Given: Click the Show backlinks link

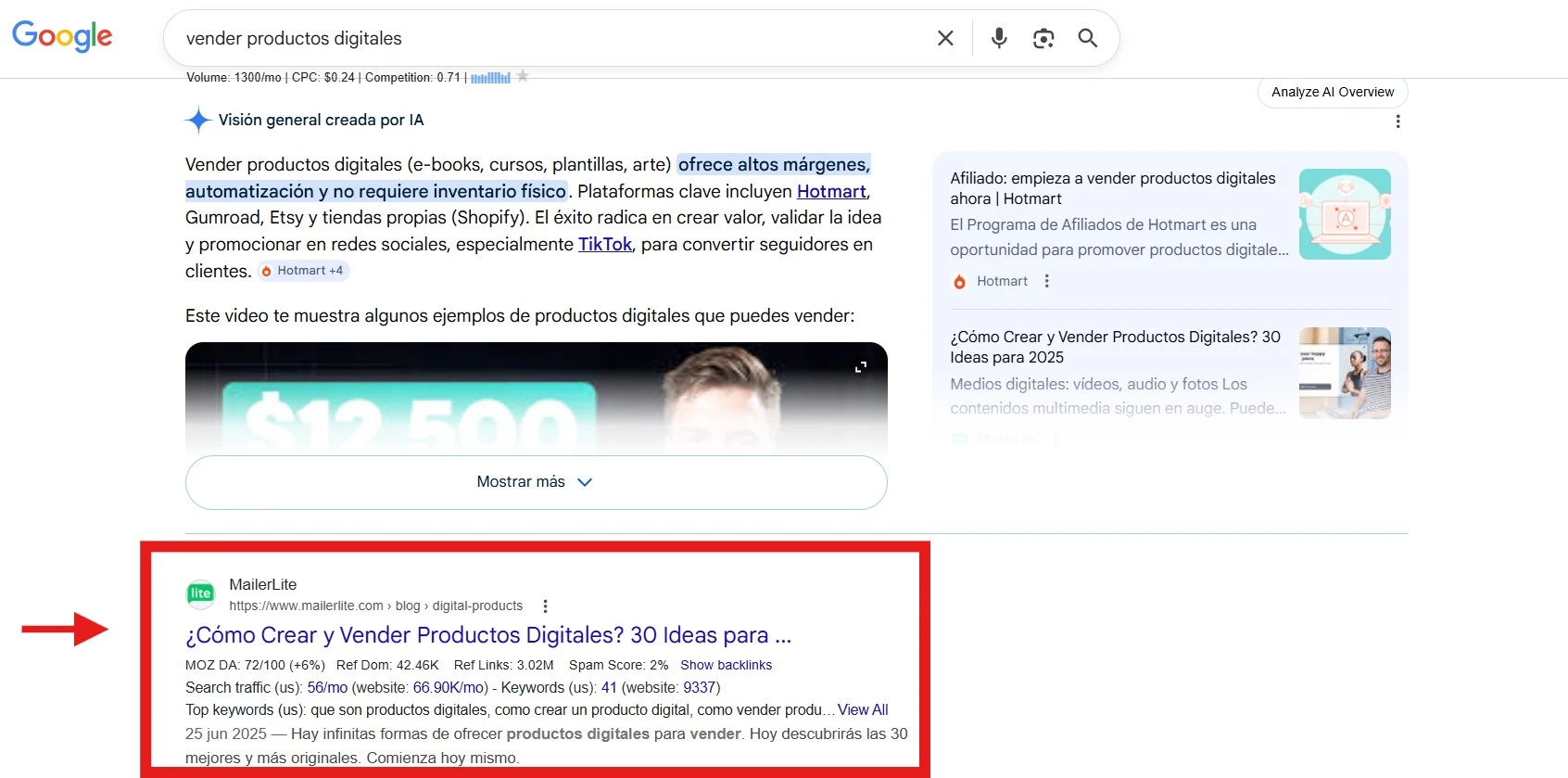Looking at the screenshot, I should click(726, 665).
